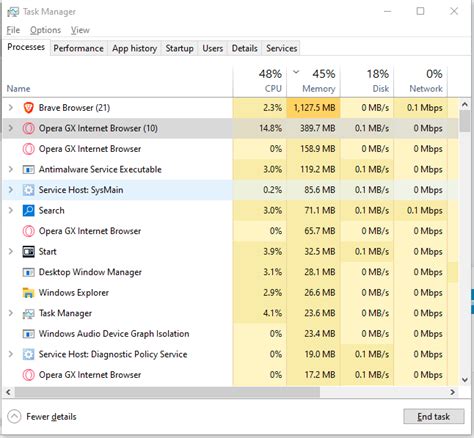Screen dimensions: 474x438
Task: Switch to the Startup tab
Action: click(180, 48)
